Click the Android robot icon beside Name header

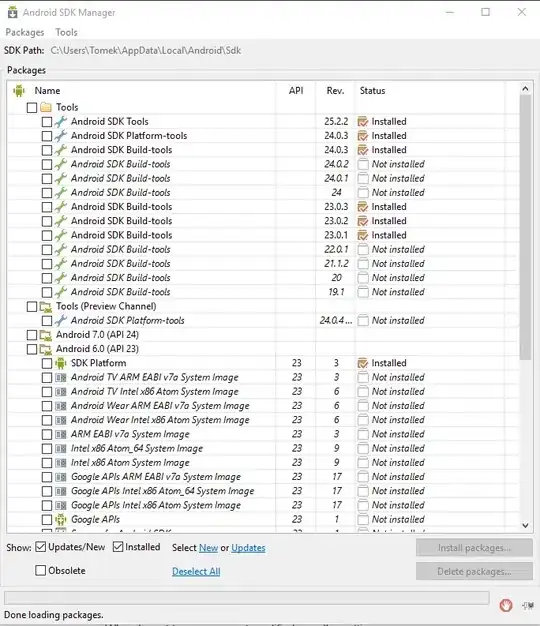[19, 91]
